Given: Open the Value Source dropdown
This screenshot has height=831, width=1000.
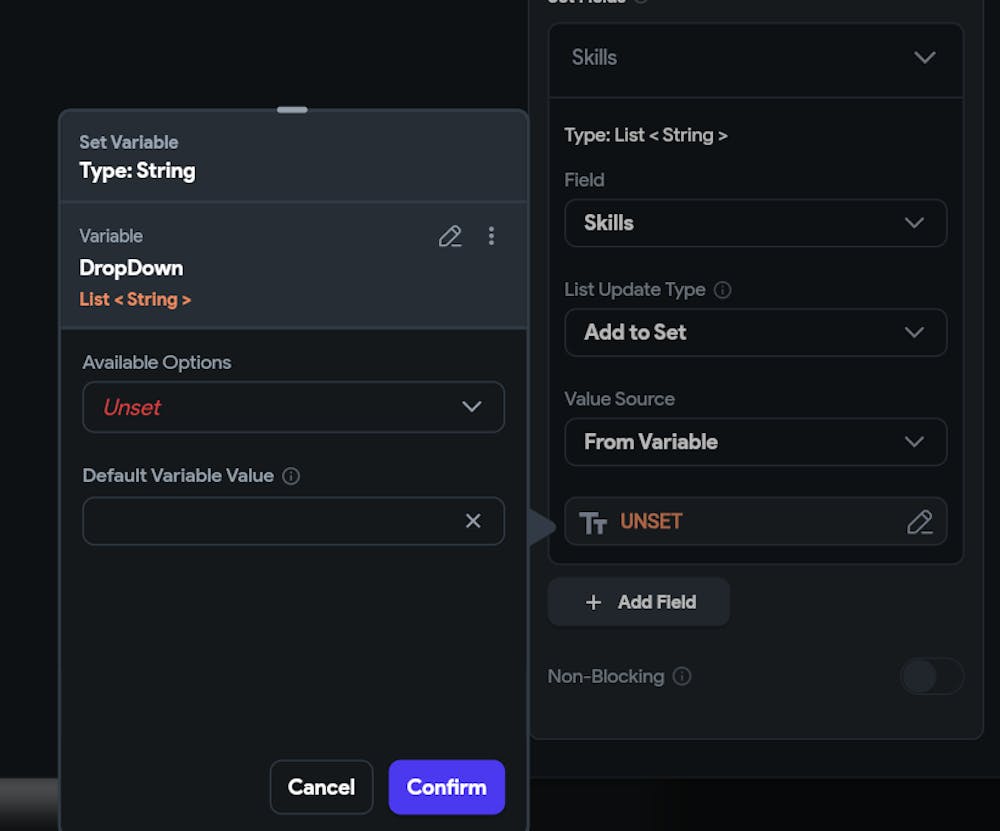Looking at the screenshot, I should [x=755, y=442].
